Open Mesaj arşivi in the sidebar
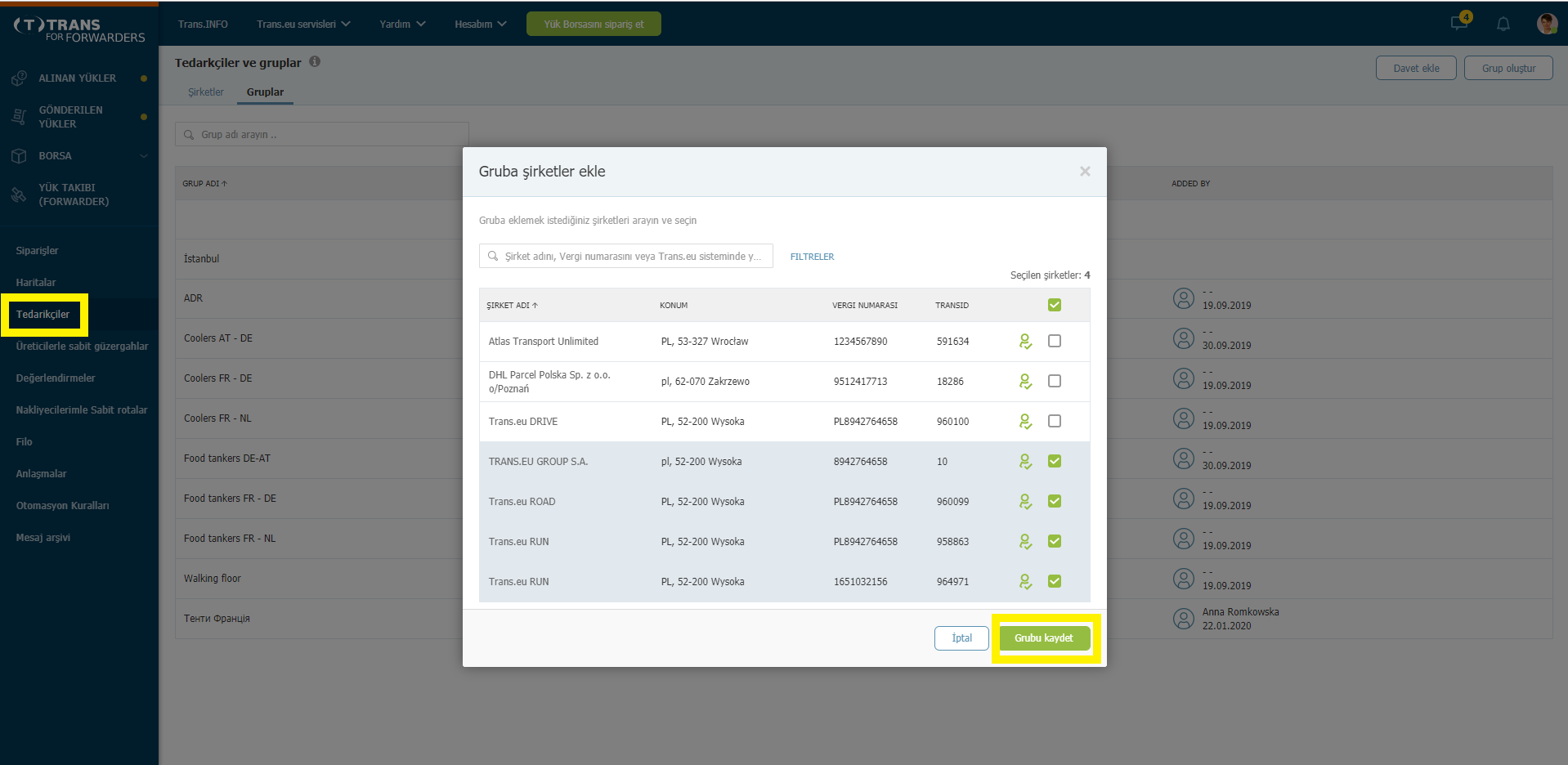Image resolution: width=1568 pixels, height=765 pixels. 43,538
